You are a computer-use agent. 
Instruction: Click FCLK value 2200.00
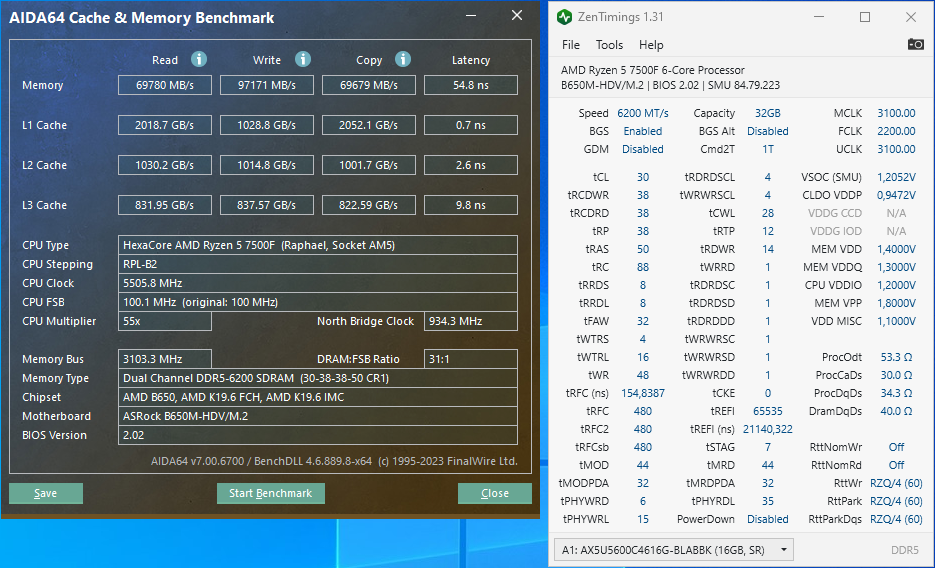[x=896, y=131]
